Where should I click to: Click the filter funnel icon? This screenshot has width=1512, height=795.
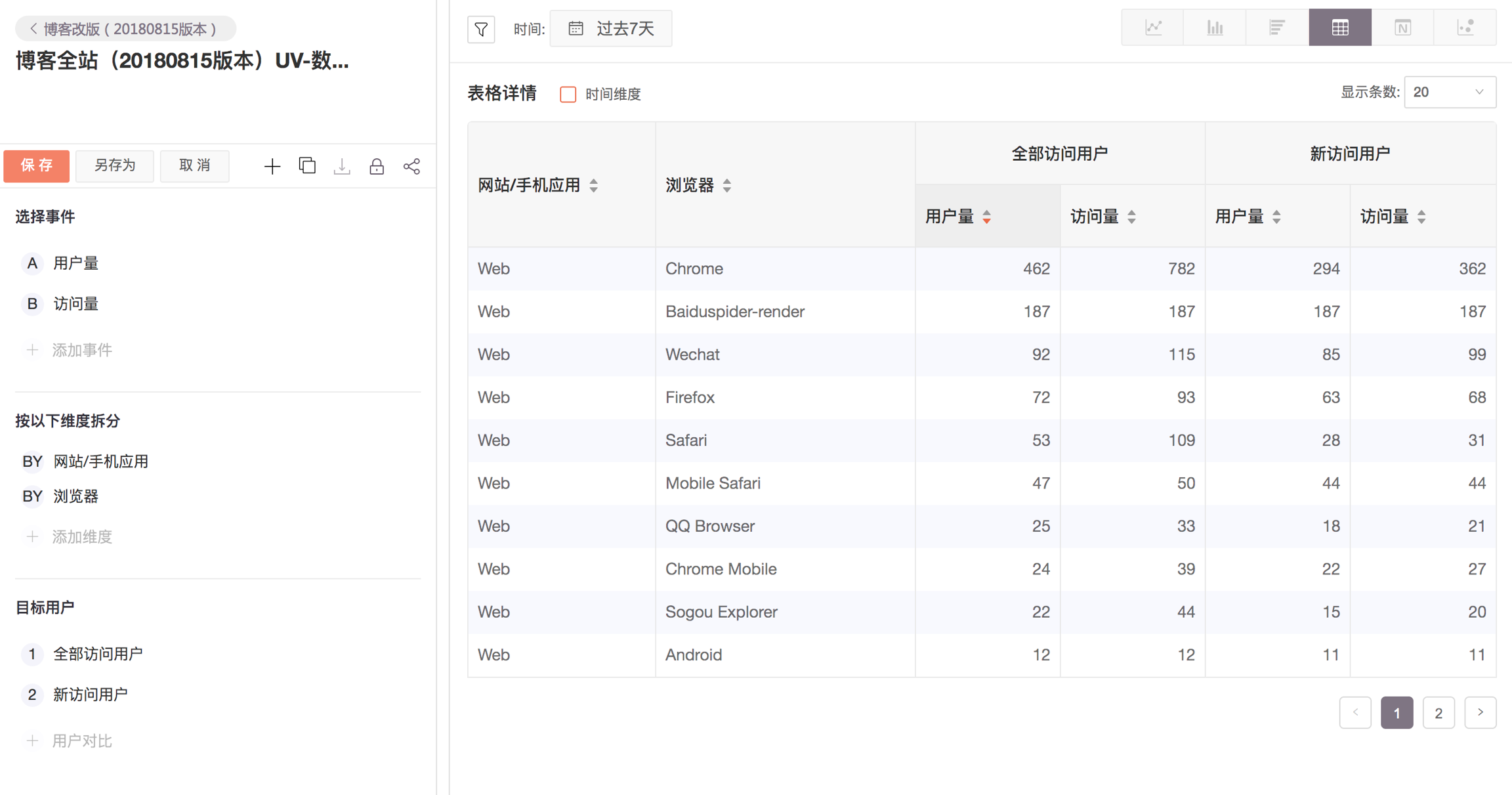(481, 29)
